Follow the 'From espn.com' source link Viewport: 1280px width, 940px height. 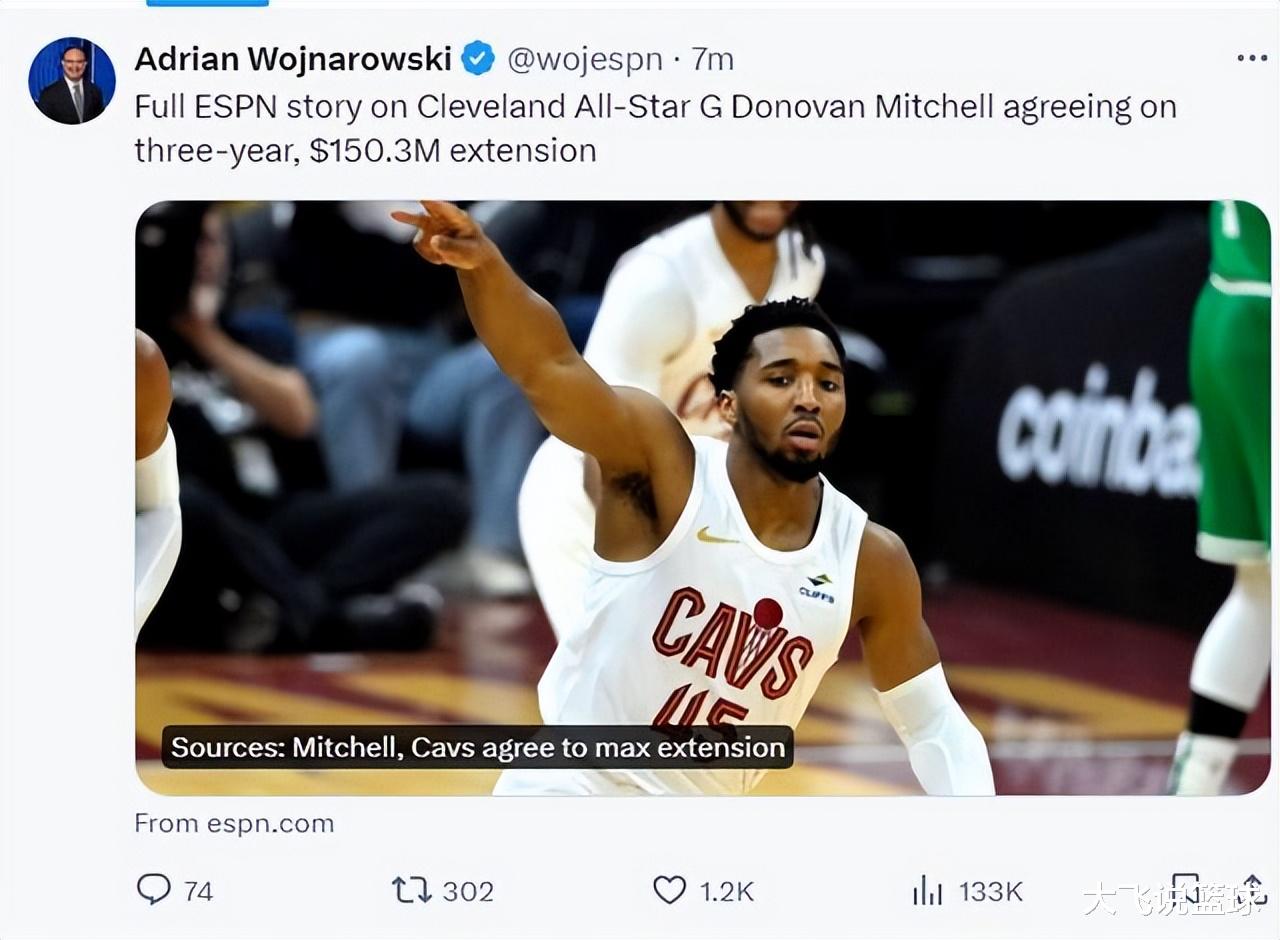click(x=234, y=823)
